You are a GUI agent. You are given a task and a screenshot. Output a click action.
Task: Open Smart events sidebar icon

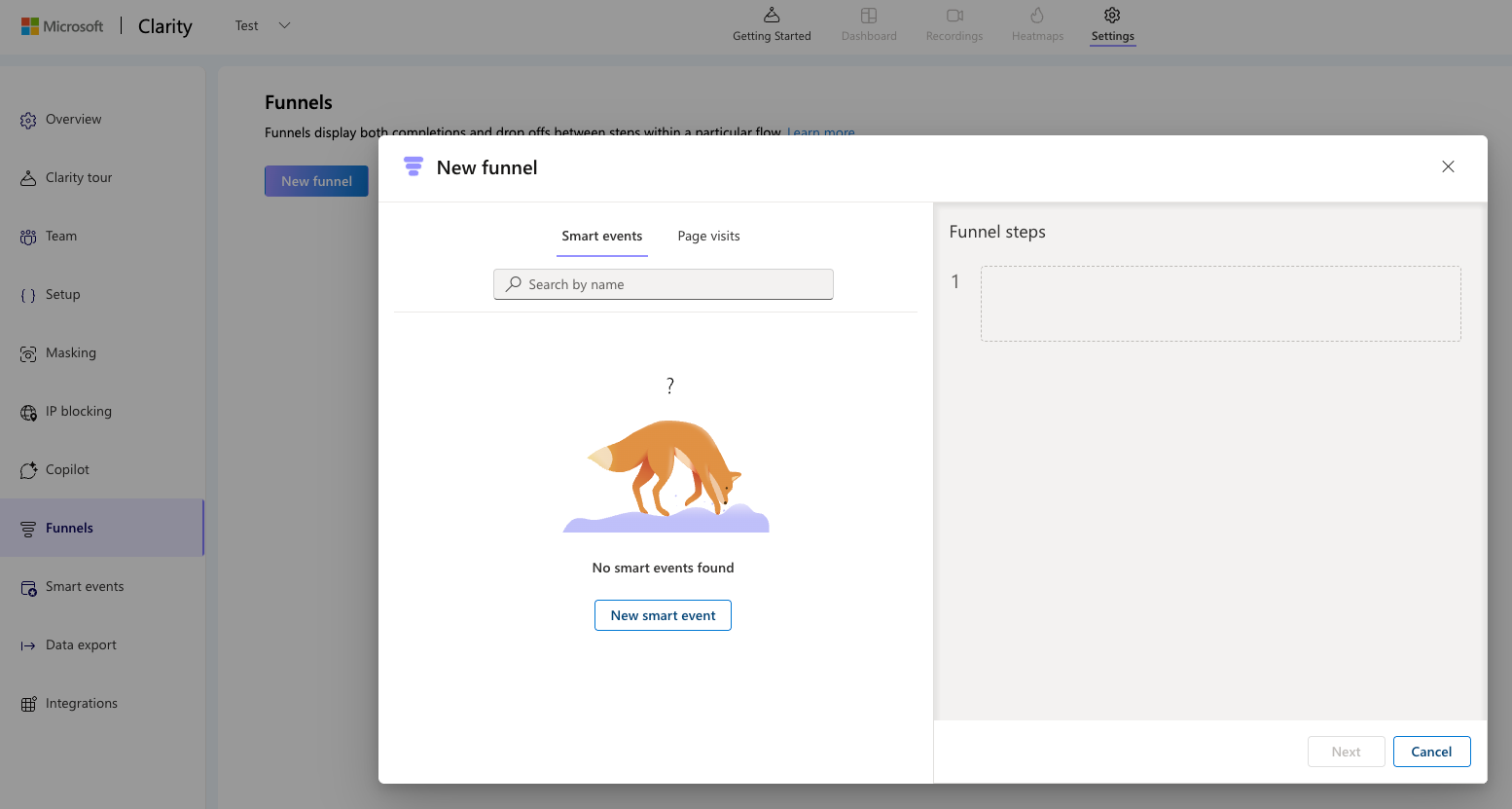(28, 587)
